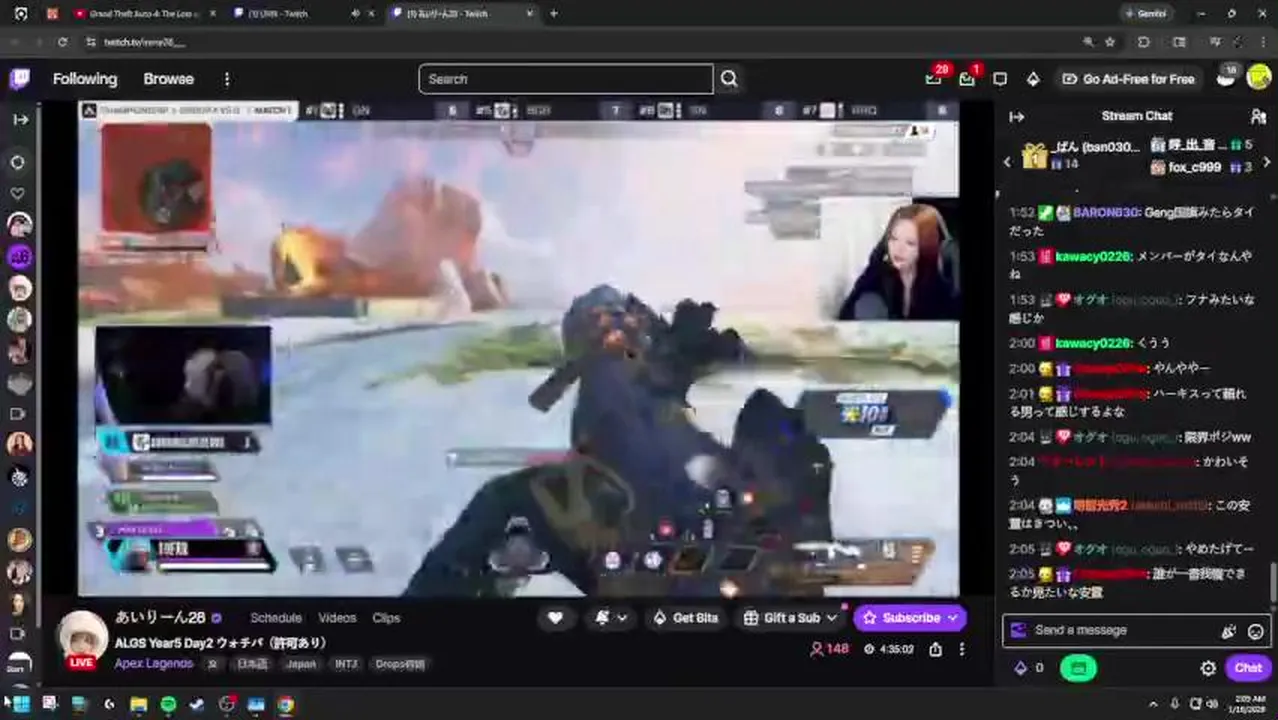Open the Clips tab of the channel
Image resolution: width=1278 pixels, height=720 pixels.
click(386, 618)
